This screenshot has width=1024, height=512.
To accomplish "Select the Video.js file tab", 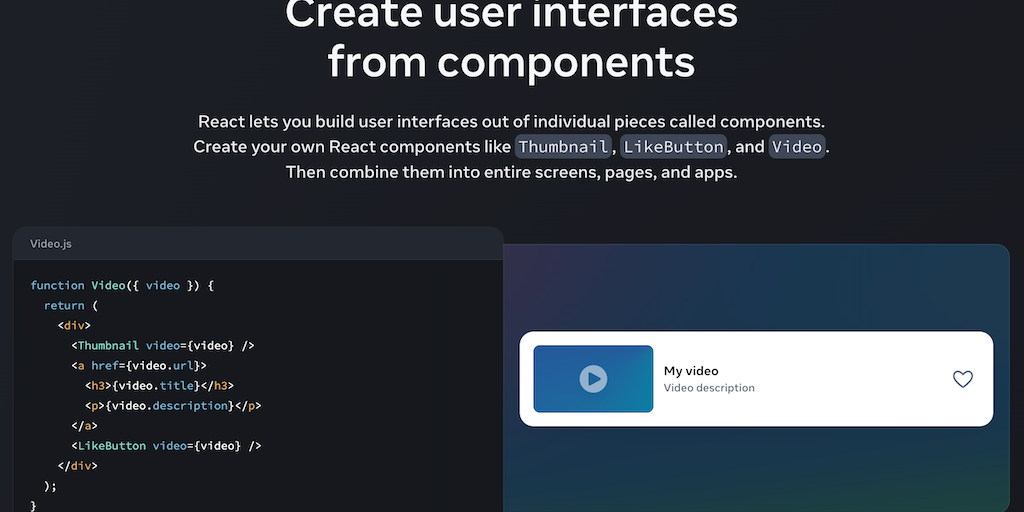I will pos(51,244).
